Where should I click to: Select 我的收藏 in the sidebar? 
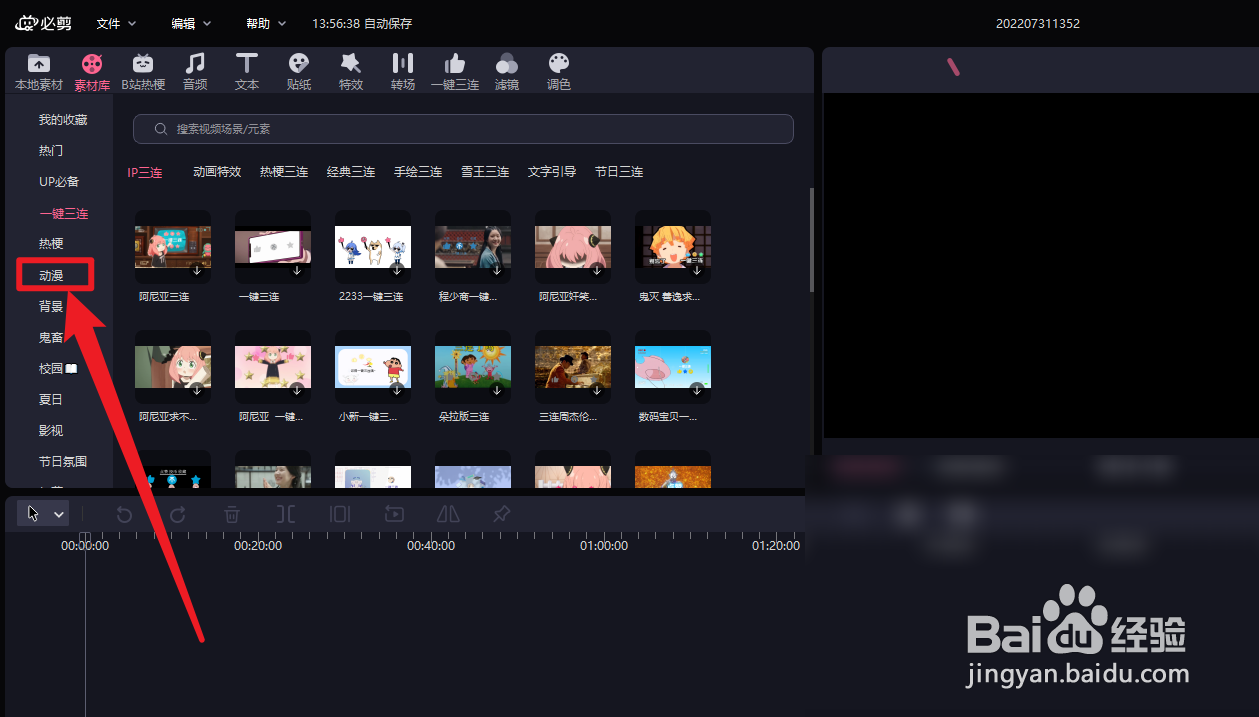63,120
